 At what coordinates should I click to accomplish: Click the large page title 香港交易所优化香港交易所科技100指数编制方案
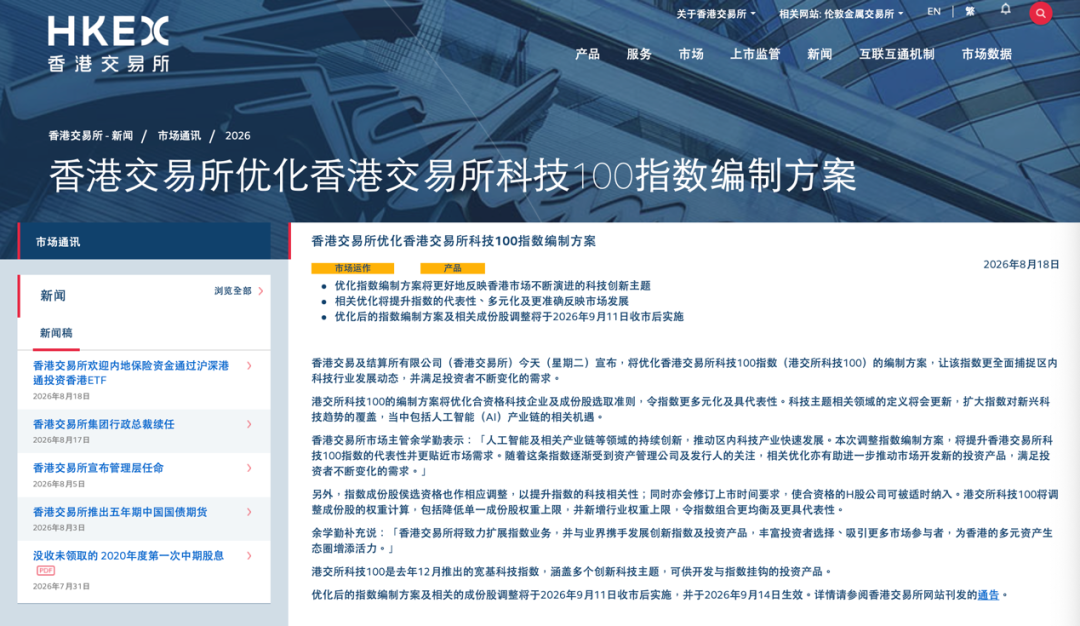(453, 176)
